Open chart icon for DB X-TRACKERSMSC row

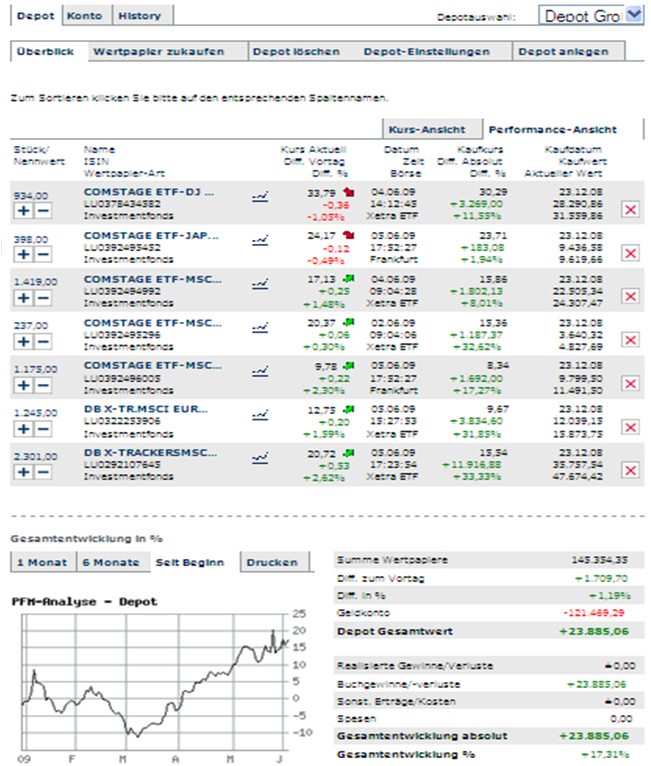(260, 456)
